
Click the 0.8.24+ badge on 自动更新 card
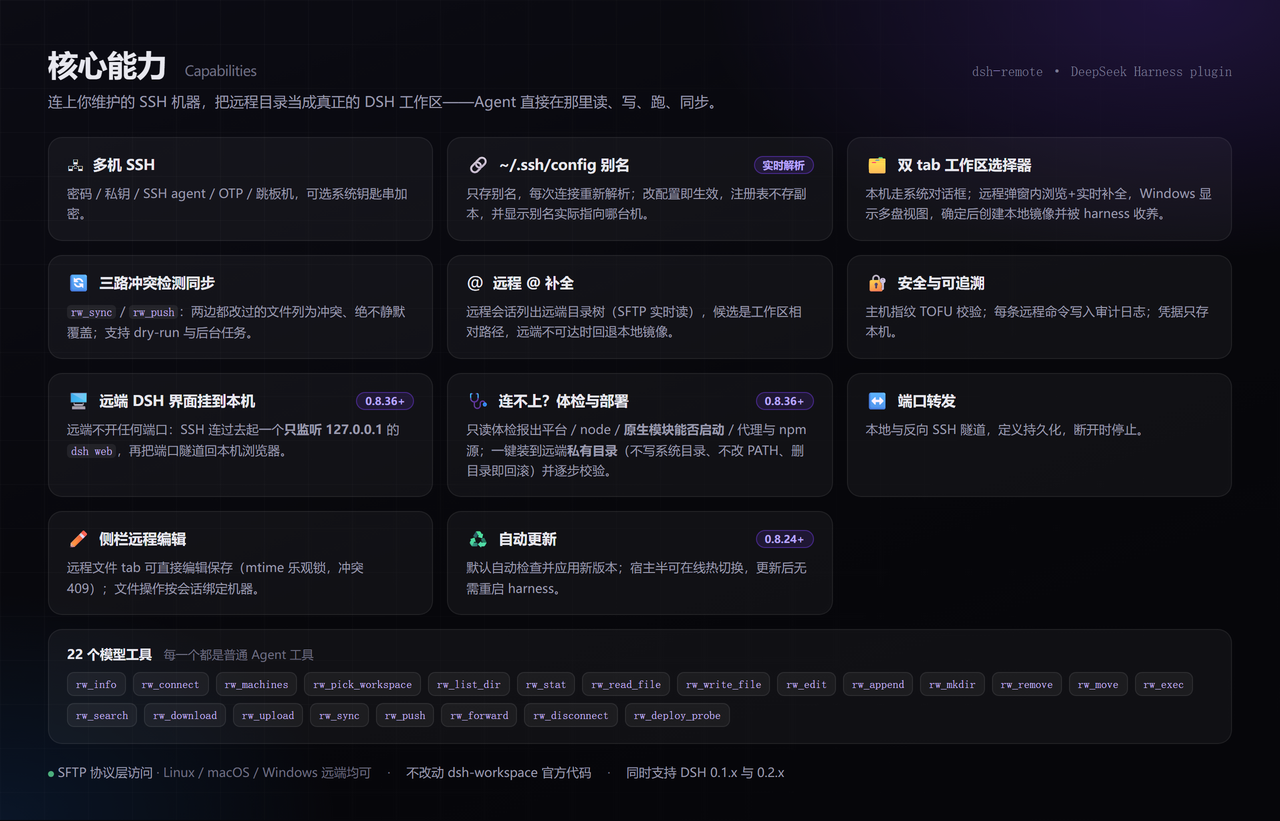785,539
